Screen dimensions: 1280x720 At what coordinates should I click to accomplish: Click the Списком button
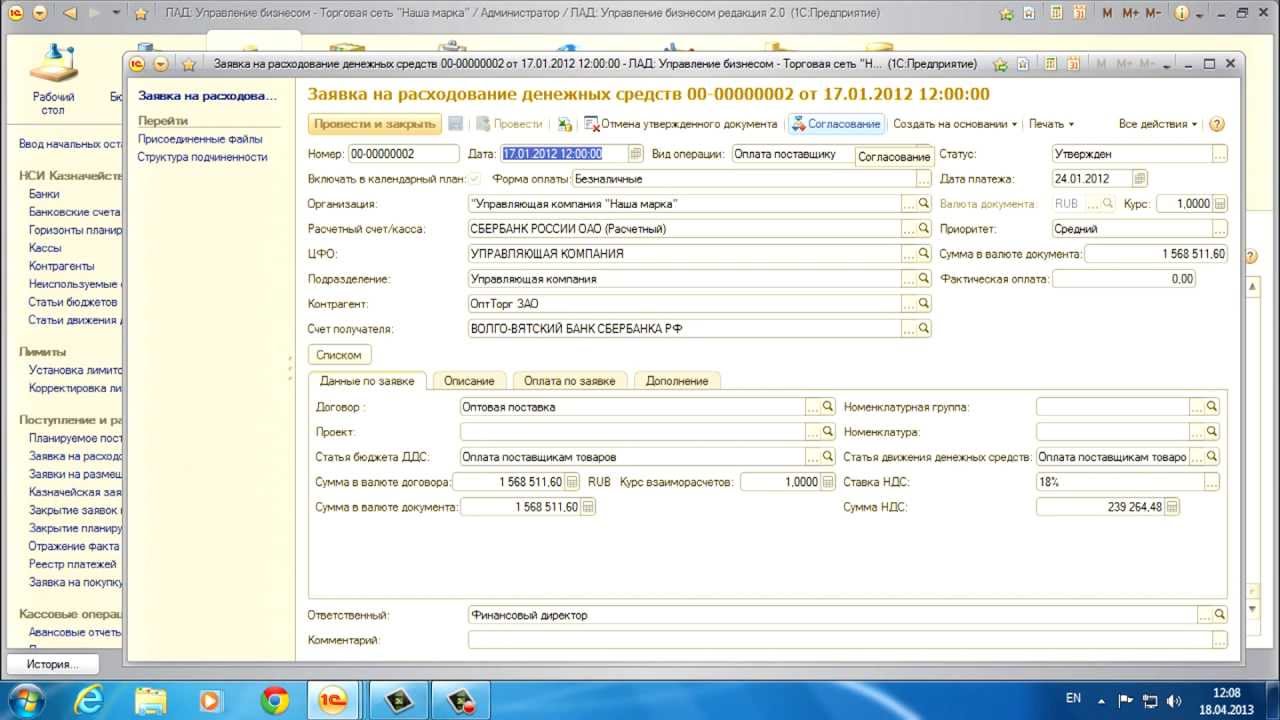(x=339, y=354)
